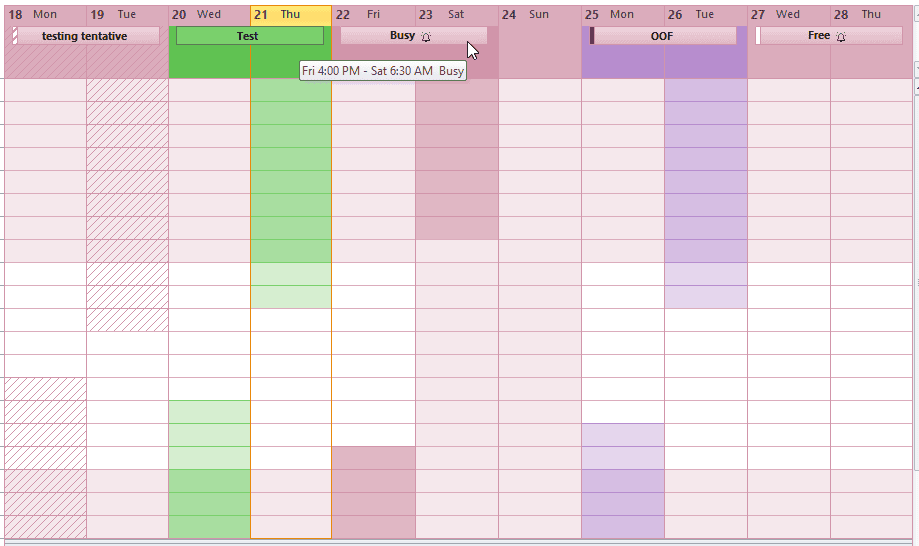Select the OOF event banner
Image resolution: width=919 pixels, height=546 pixels.
pos(663,36)
